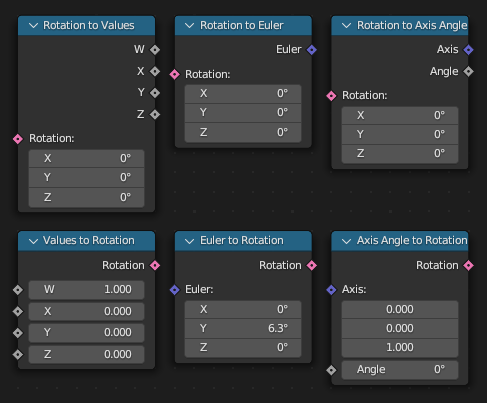Click X rotation field in Rotation to Axis Angle

[x=400, y=115]
